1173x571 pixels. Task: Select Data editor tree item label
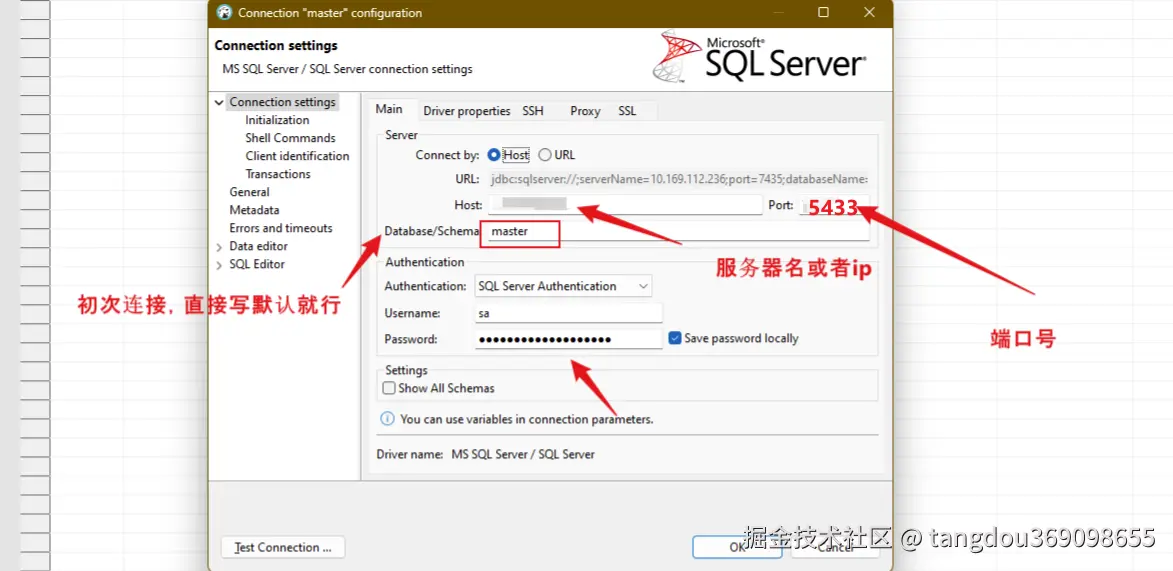pos(258,245)
